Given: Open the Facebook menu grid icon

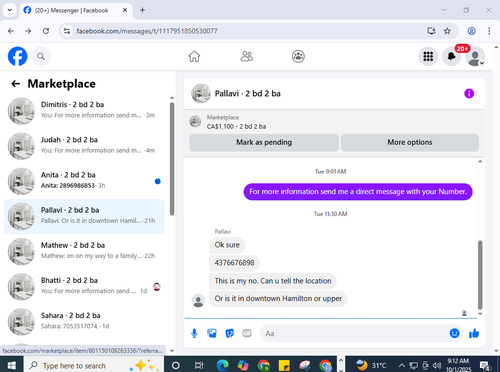Looking at the screenshot, I should pyautogui.click(x=428, y=56).
